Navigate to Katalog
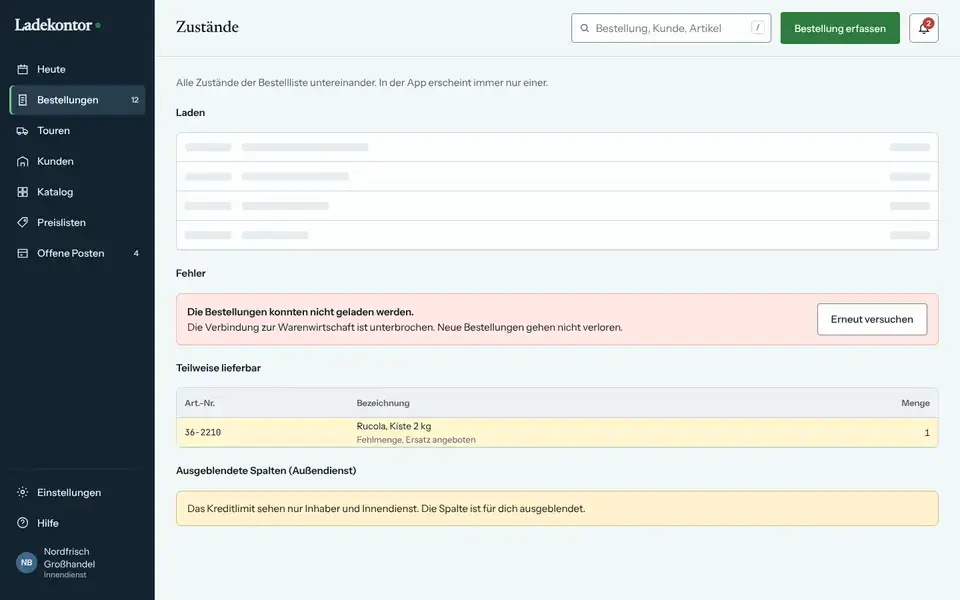Viewport: 960px width, 600px height. [x=77, y=192]
